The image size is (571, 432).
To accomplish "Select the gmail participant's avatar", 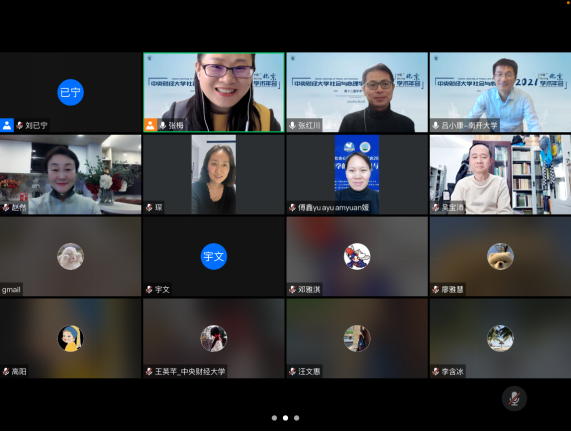I will [x=70, y=256].
